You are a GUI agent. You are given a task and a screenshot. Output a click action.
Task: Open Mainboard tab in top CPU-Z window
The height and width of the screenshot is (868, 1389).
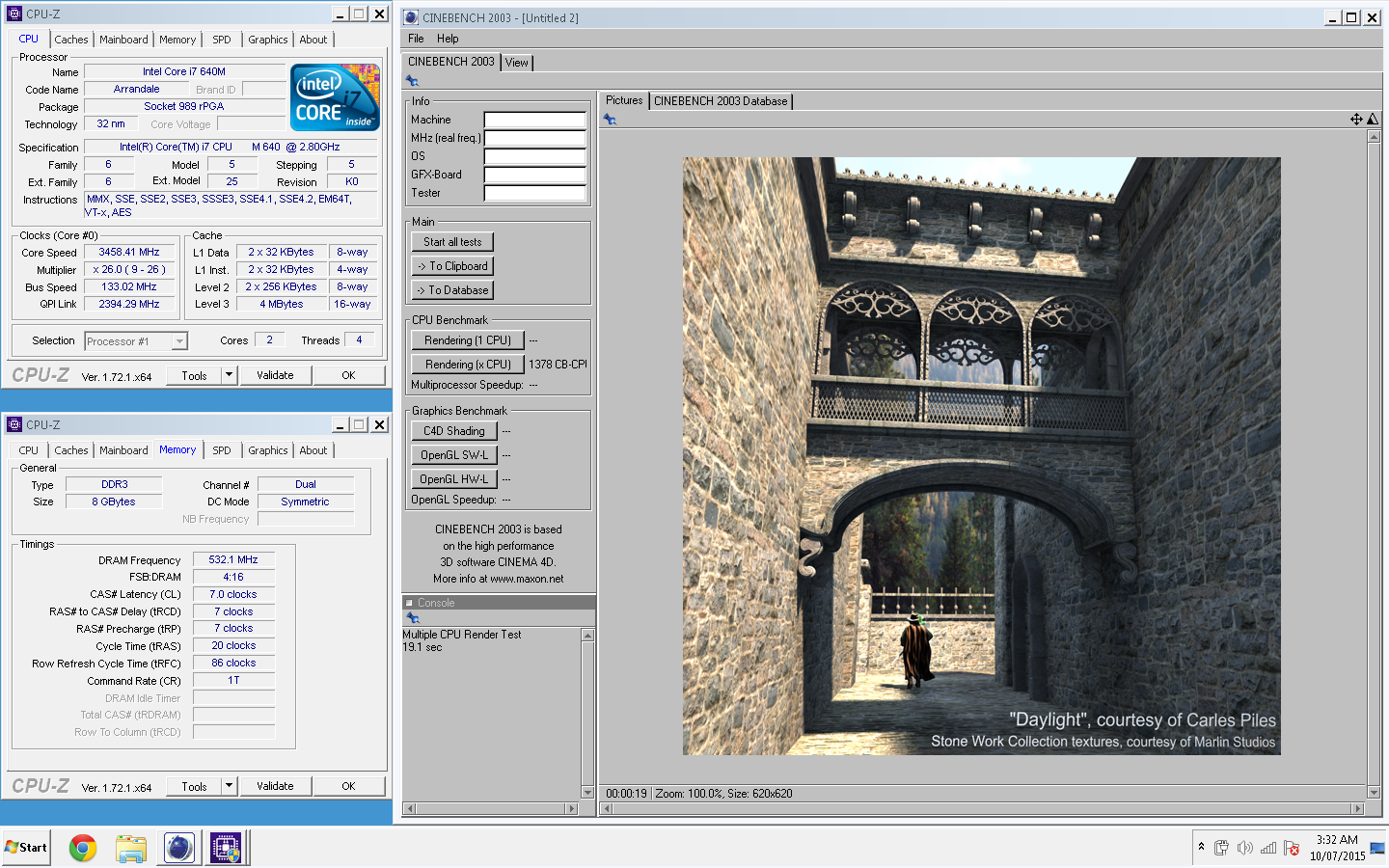pos(123,40)
